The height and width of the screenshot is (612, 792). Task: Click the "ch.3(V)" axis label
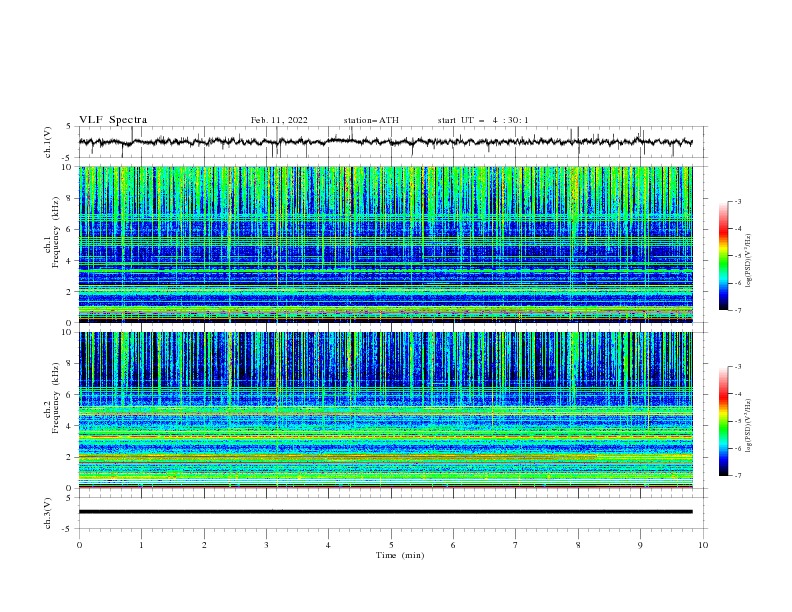pos(48,513)
